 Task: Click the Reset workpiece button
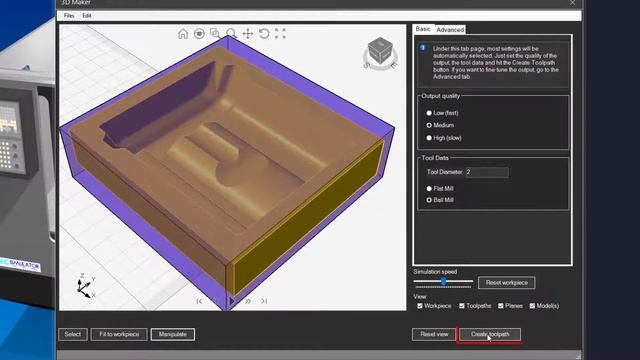coord(507,282)
